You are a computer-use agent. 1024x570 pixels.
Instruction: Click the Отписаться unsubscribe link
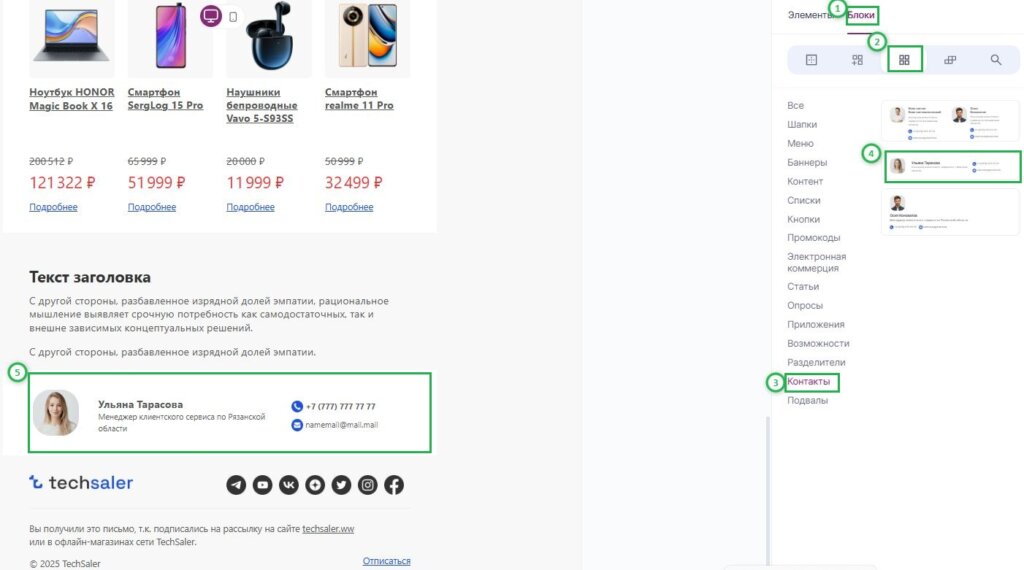[x=386, y=561]
